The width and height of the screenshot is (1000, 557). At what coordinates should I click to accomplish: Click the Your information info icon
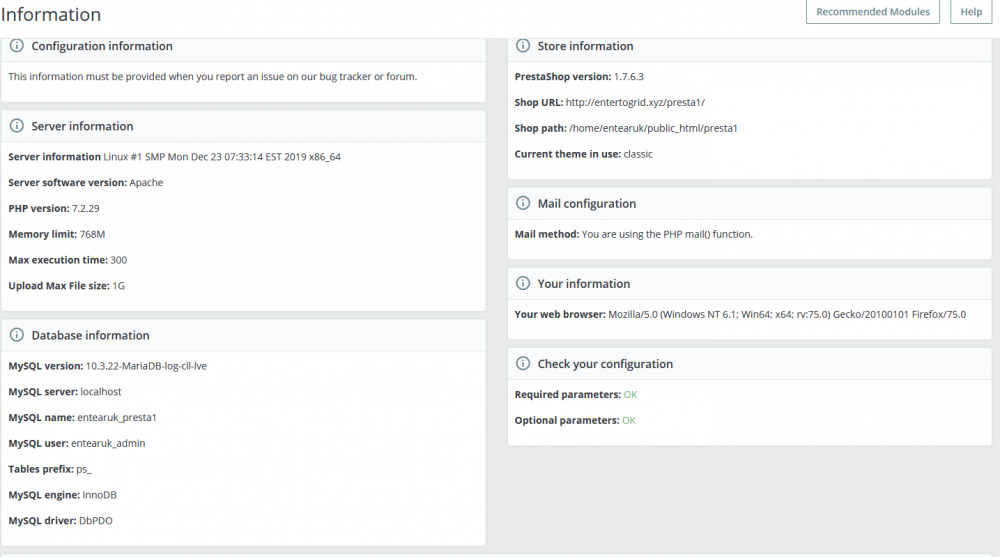523,283
